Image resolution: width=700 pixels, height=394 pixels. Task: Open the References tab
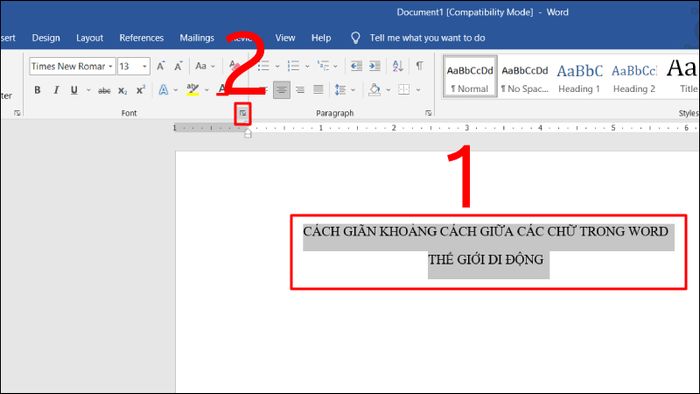[141, 38]
